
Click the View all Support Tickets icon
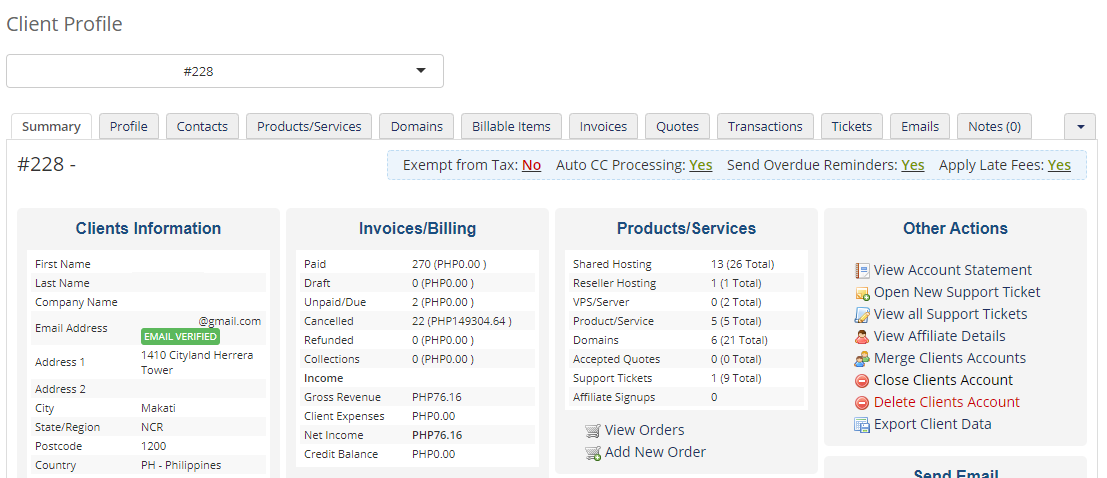862,315
